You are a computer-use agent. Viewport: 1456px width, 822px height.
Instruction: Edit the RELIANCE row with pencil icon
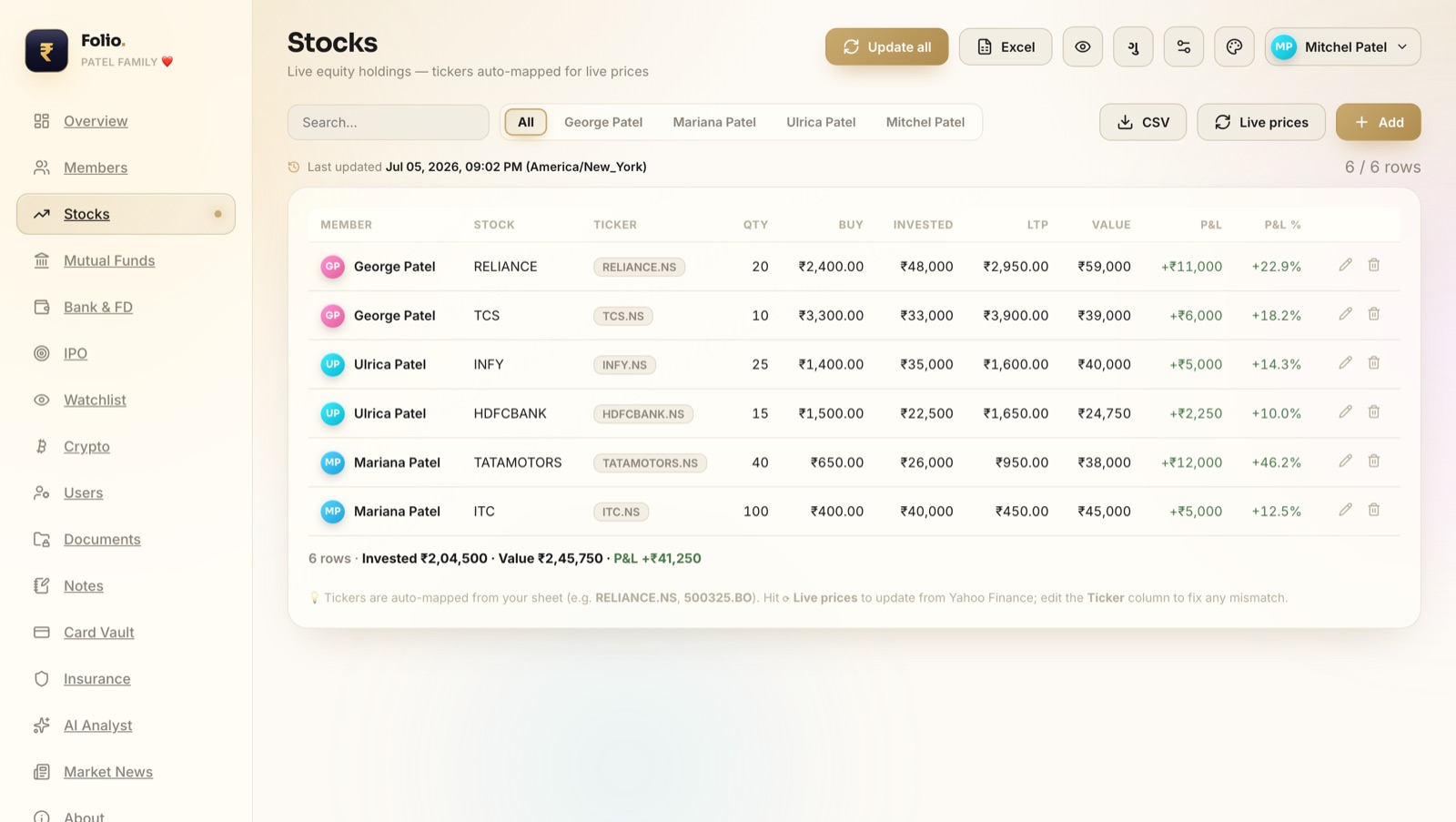coord(1345,265)
